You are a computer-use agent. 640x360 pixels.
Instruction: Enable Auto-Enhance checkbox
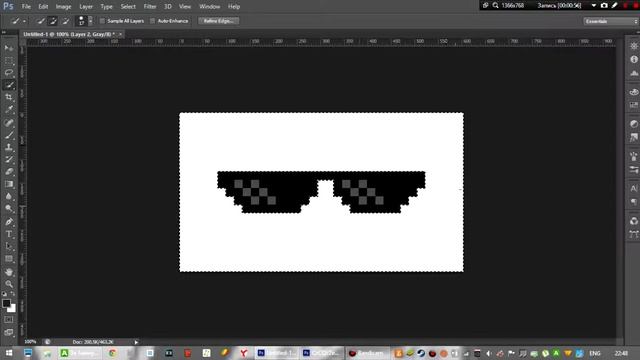coord(153,21)
